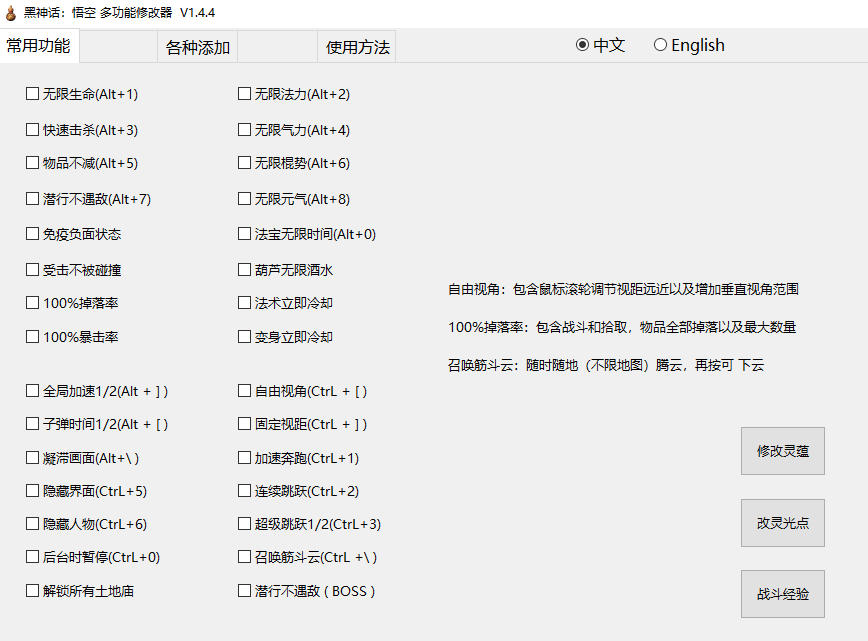The width and height of the screenshot is (868, 641).
Task: Toggle 固定视距(CtrL + ]) checkbox
Action: click(244, 425)
